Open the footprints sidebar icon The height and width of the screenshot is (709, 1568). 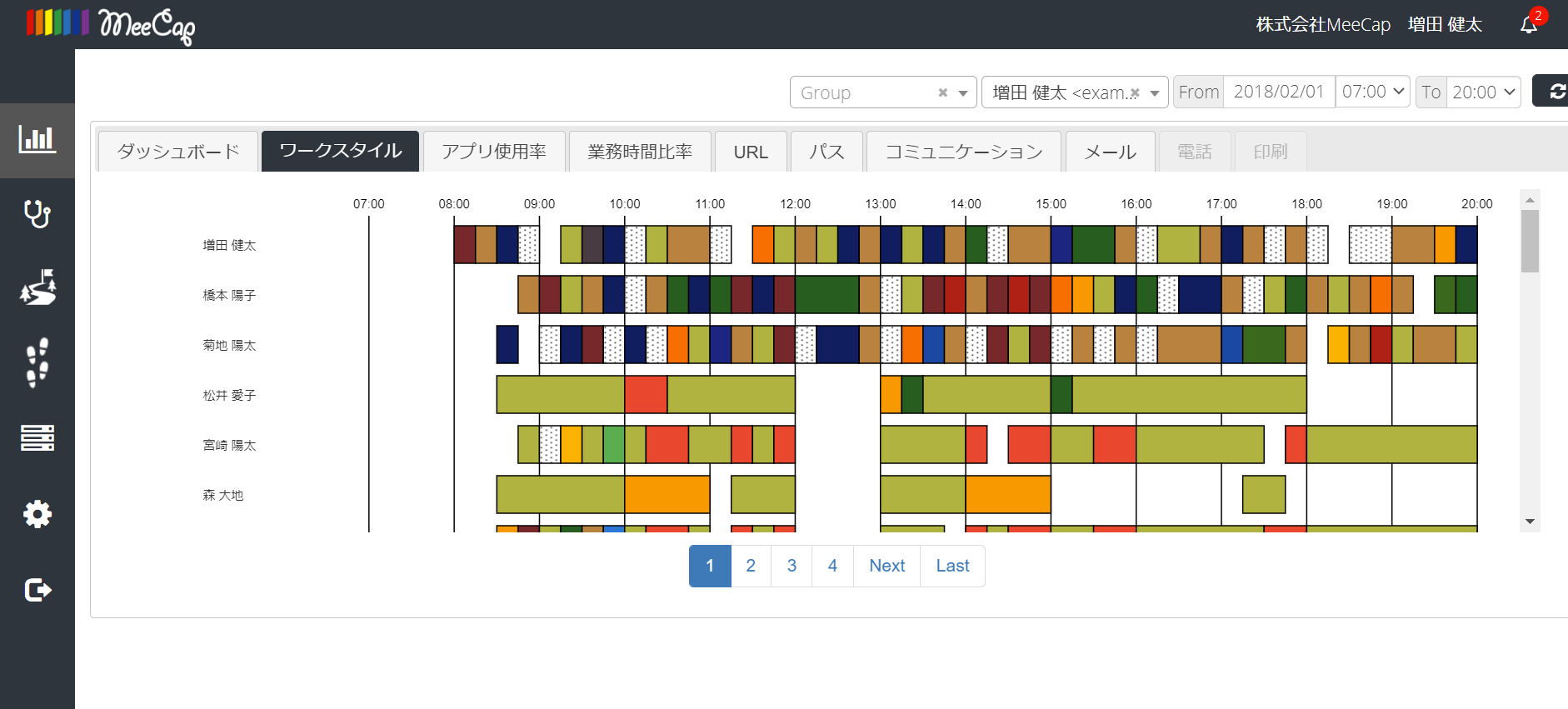(x=37, y=362)
